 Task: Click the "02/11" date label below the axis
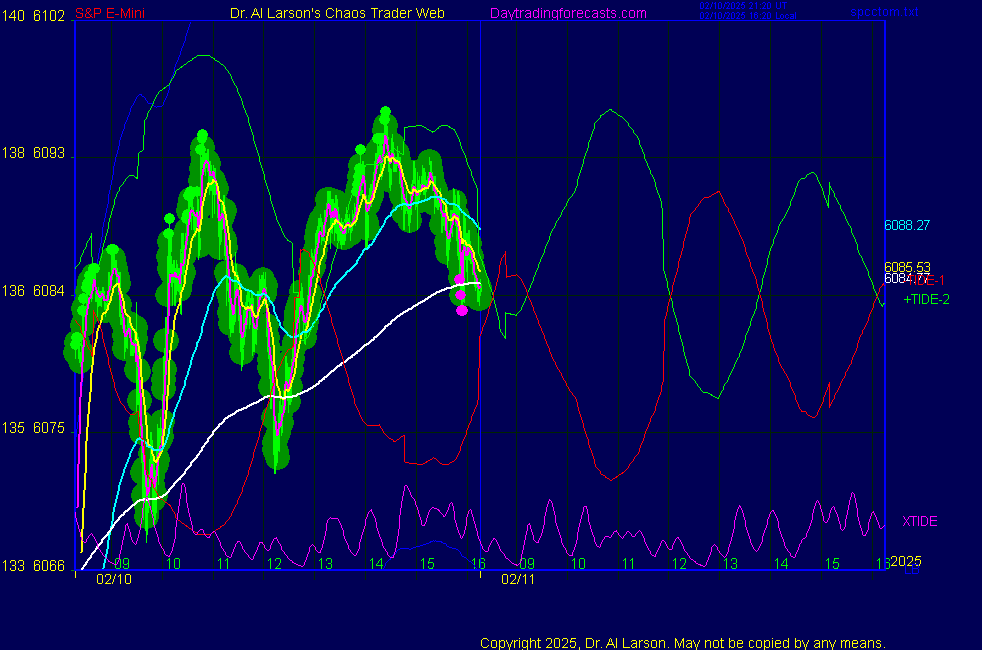[518, 579]
